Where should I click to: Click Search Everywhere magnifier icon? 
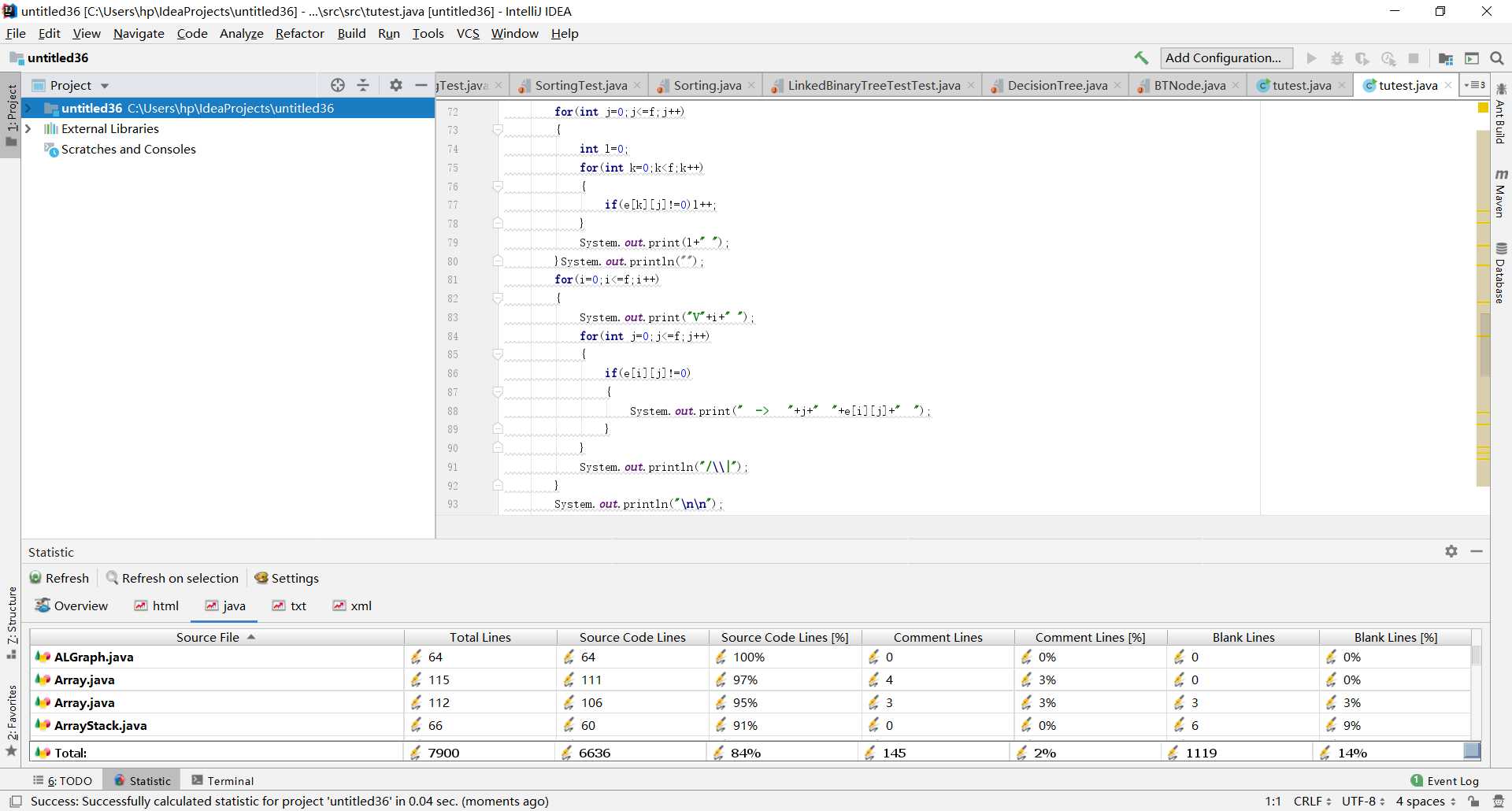coord(1497,58)
